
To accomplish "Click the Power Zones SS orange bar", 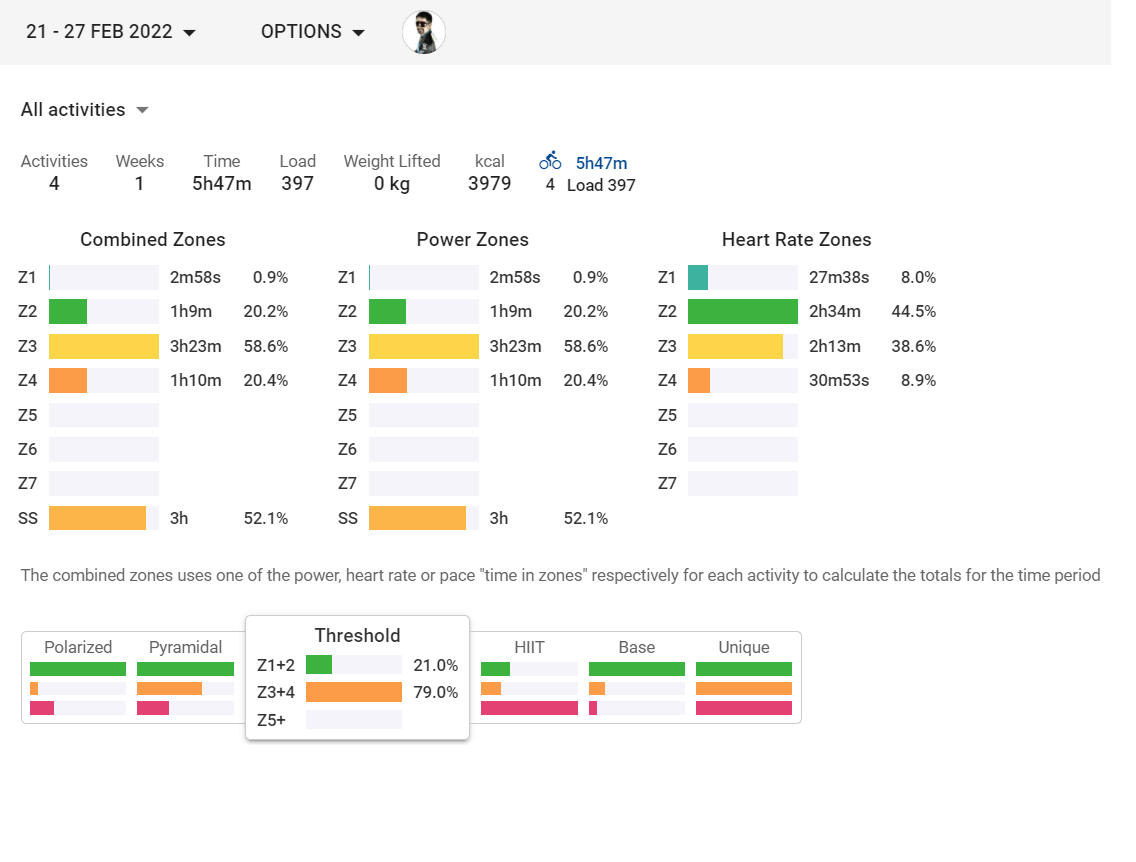I will point(417,518).
